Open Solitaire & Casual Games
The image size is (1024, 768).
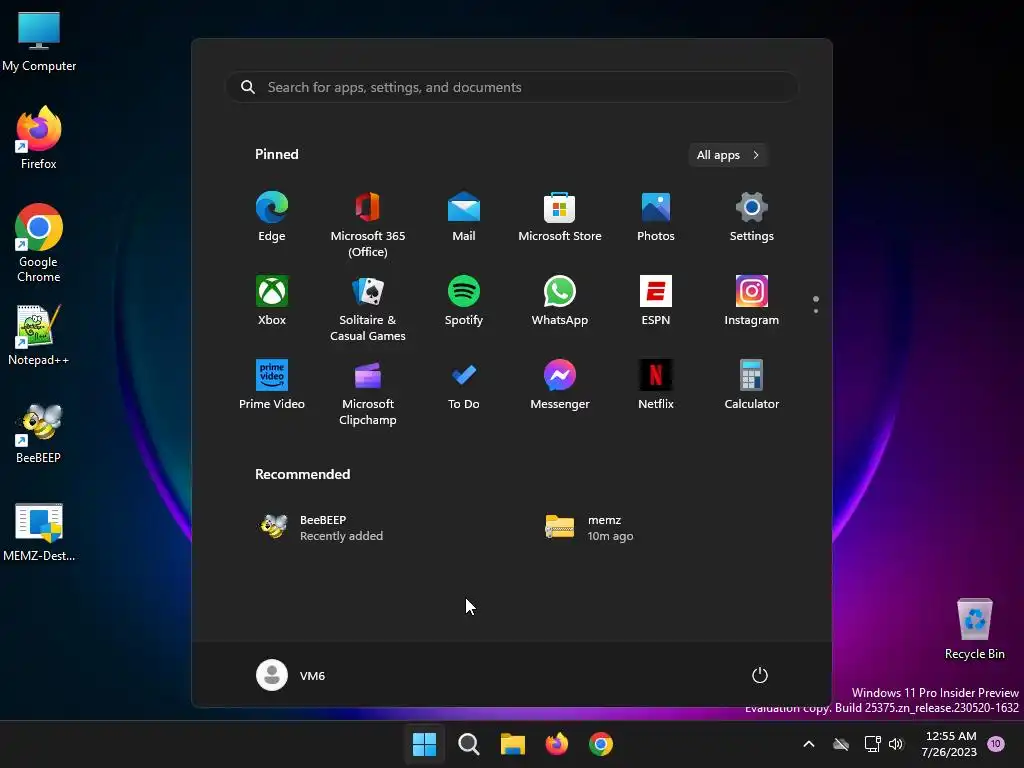pyautogui.click(x=368, y=308)
